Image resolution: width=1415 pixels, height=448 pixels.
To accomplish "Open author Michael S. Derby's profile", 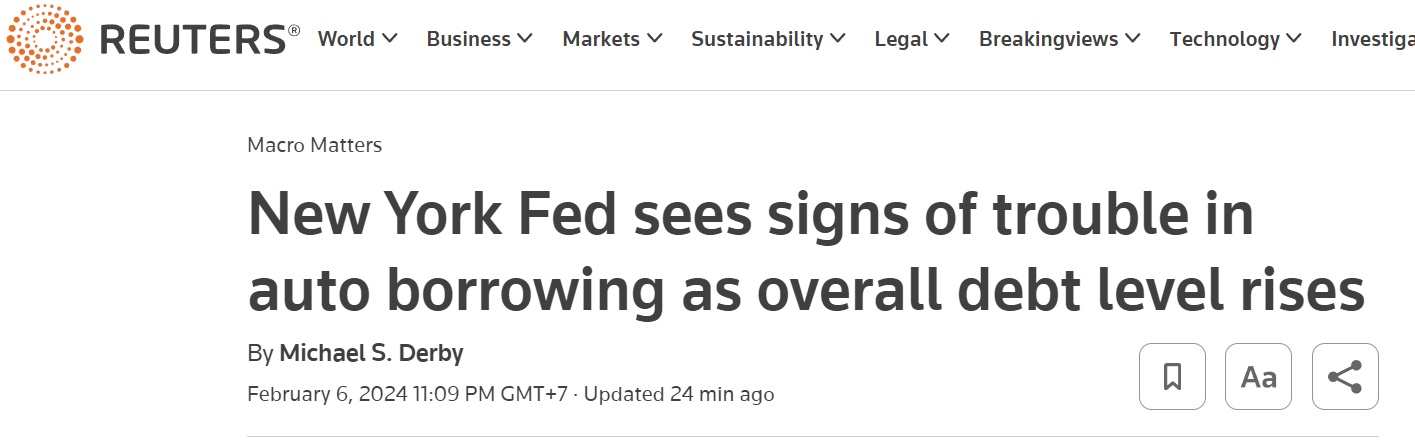I will [x=371, y=354].
